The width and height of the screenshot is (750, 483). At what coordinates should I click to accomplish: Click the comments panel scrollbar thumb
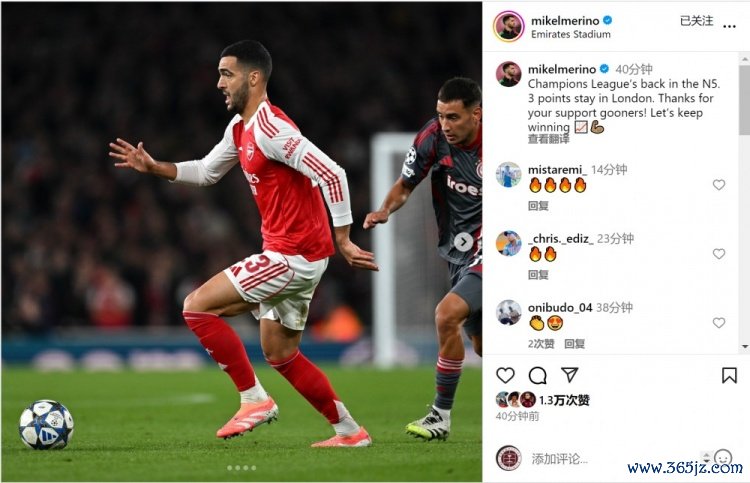744,99
